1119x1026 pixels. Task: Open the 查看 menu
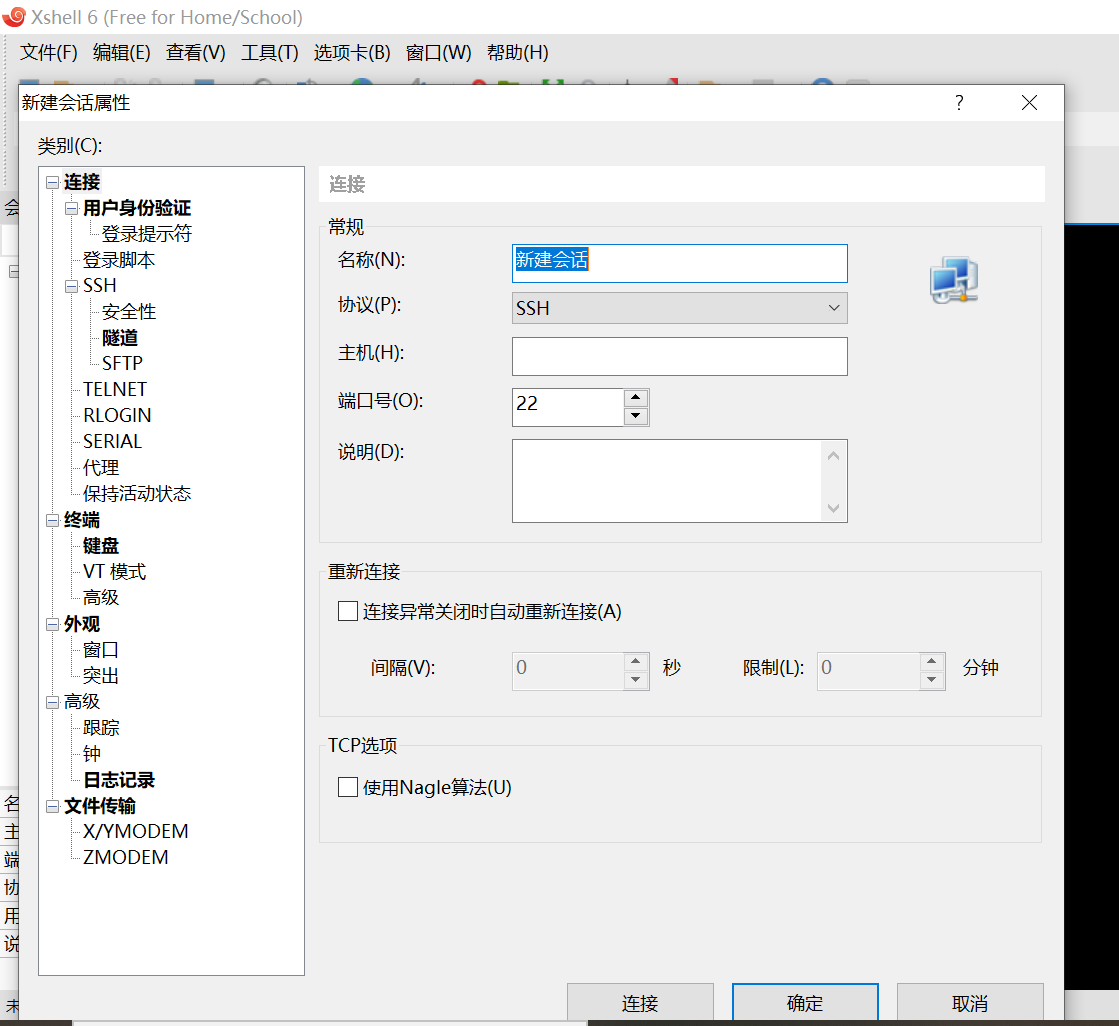[194, 52]
